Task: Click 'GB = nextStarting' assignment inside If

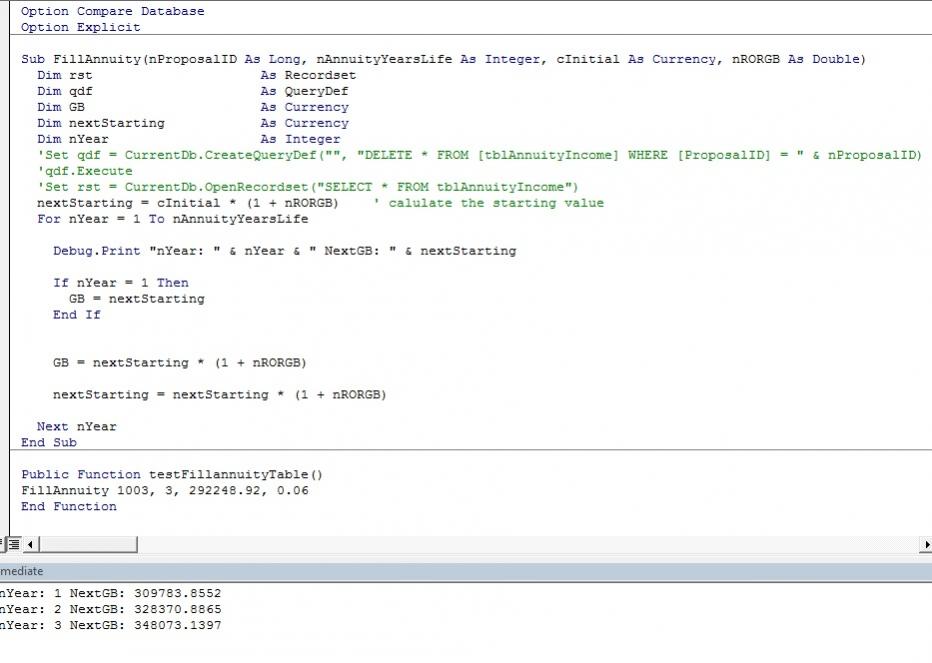Action: tap(137, 299)
